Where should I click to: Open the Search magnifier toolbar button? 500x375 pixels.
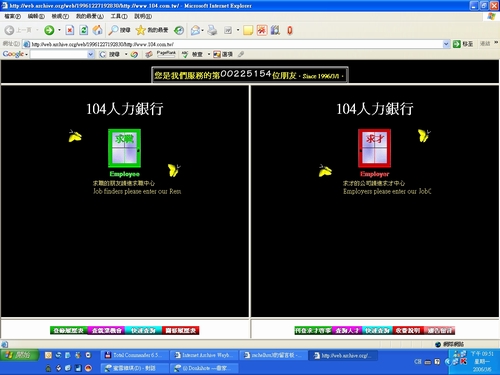click(119, 30)
